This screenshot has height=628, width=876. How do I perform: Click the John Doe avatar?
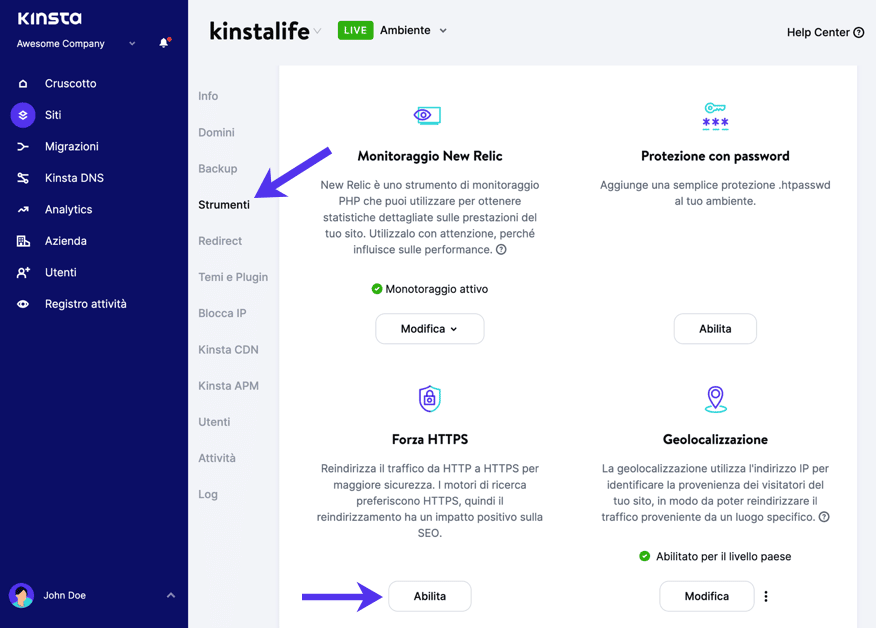pyautogui.click(x=22, y=595)
